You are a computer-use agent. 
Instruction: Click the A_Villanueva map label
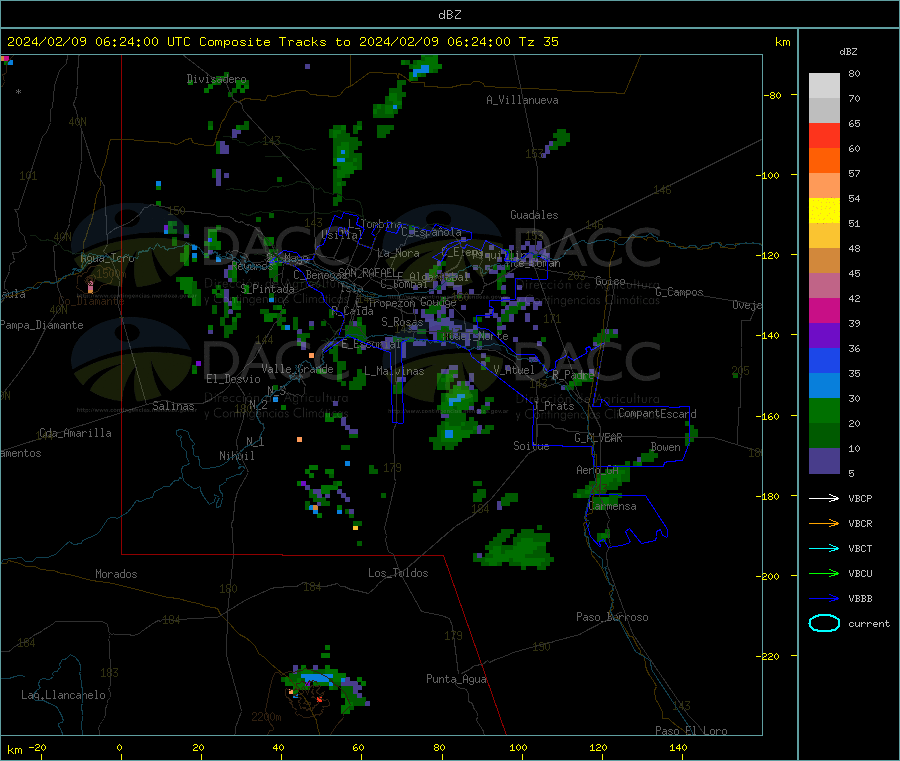(x=522, y=100)
